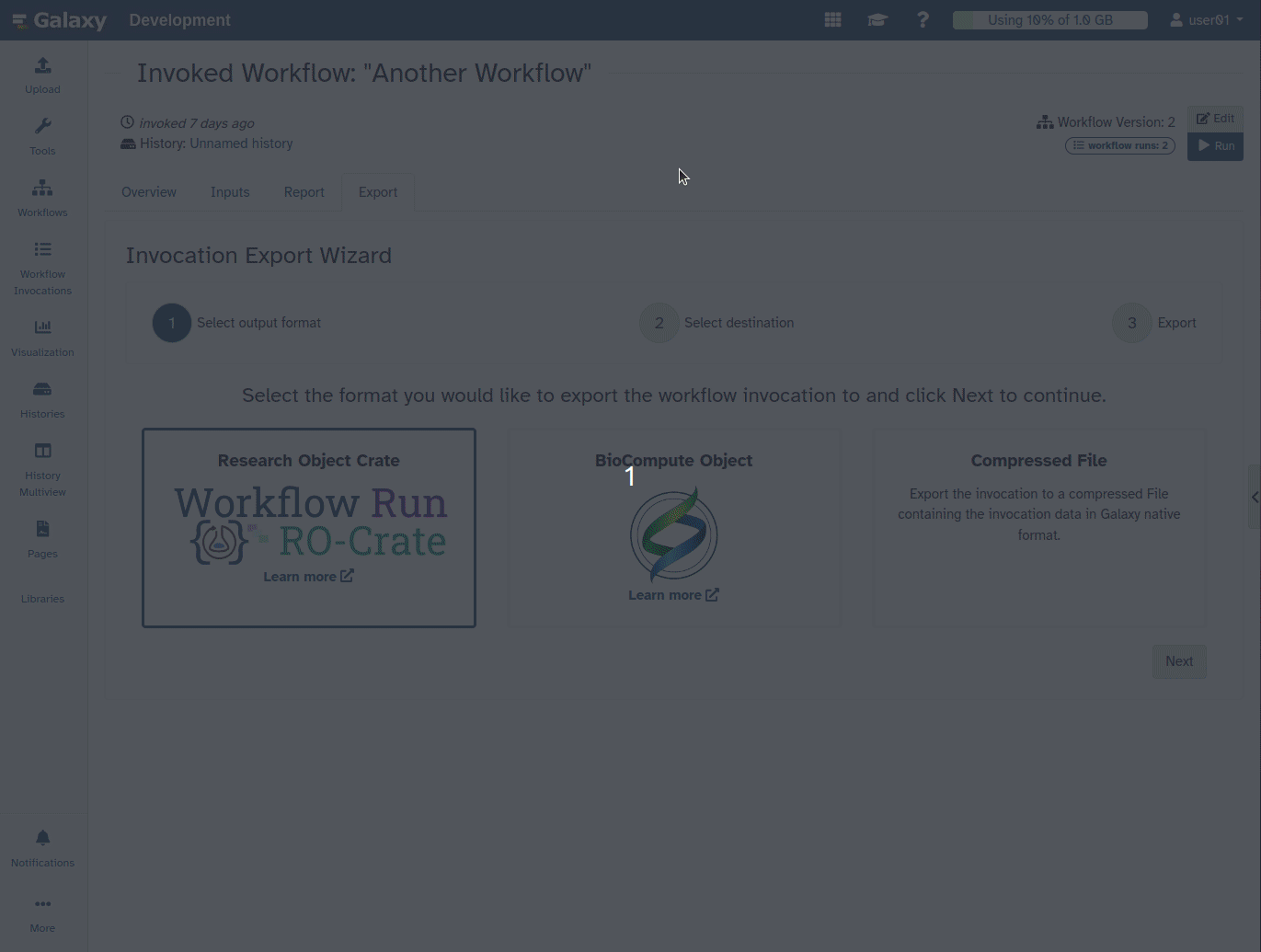1261x952 pixels.
Task: Open the Visualization panel
Action: click(x=42, y=338)
